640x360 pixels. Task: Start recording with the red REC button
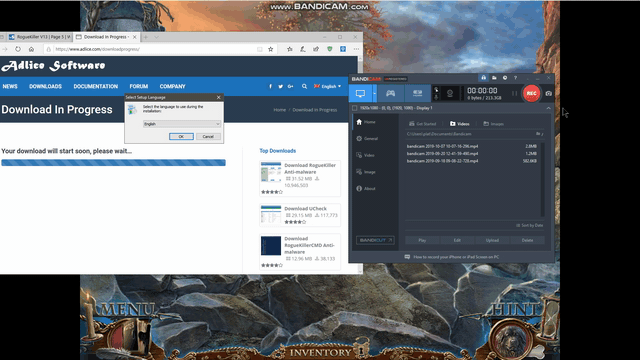pos(531,93)
